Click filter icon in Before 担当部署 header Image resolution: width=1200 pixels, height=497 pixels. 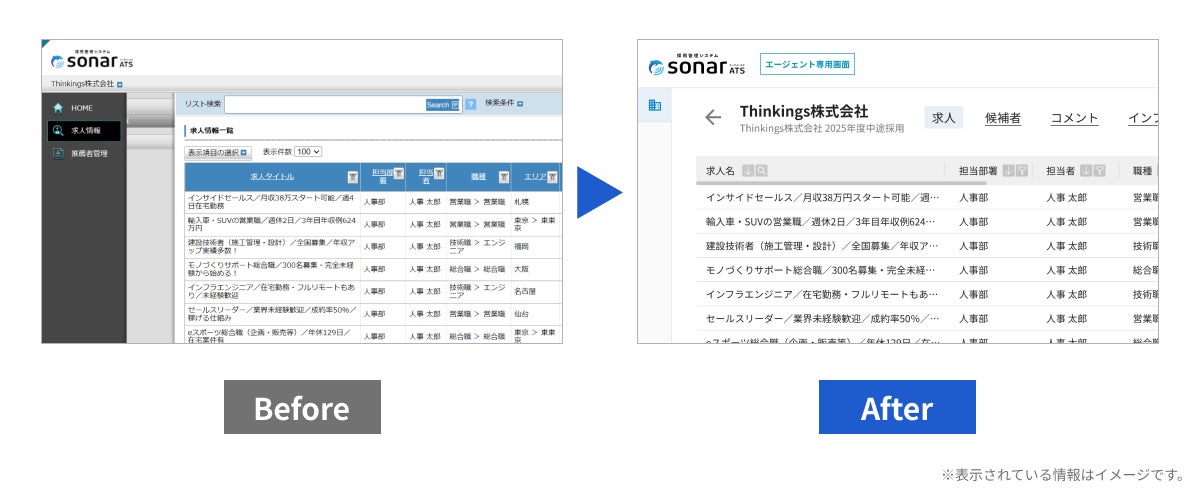398,174
